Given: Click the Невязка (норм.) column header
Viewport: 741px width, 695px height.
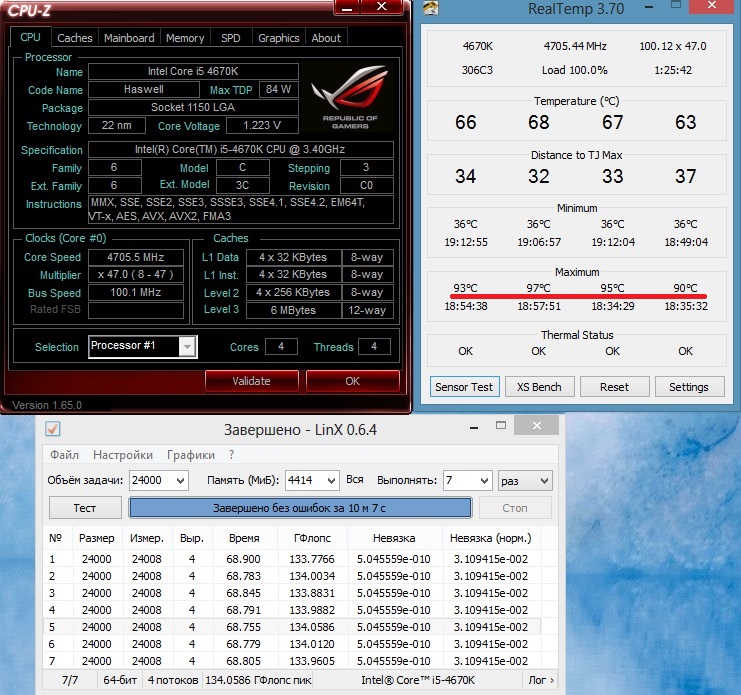Looking at the screenshot, I should point(491,538).
